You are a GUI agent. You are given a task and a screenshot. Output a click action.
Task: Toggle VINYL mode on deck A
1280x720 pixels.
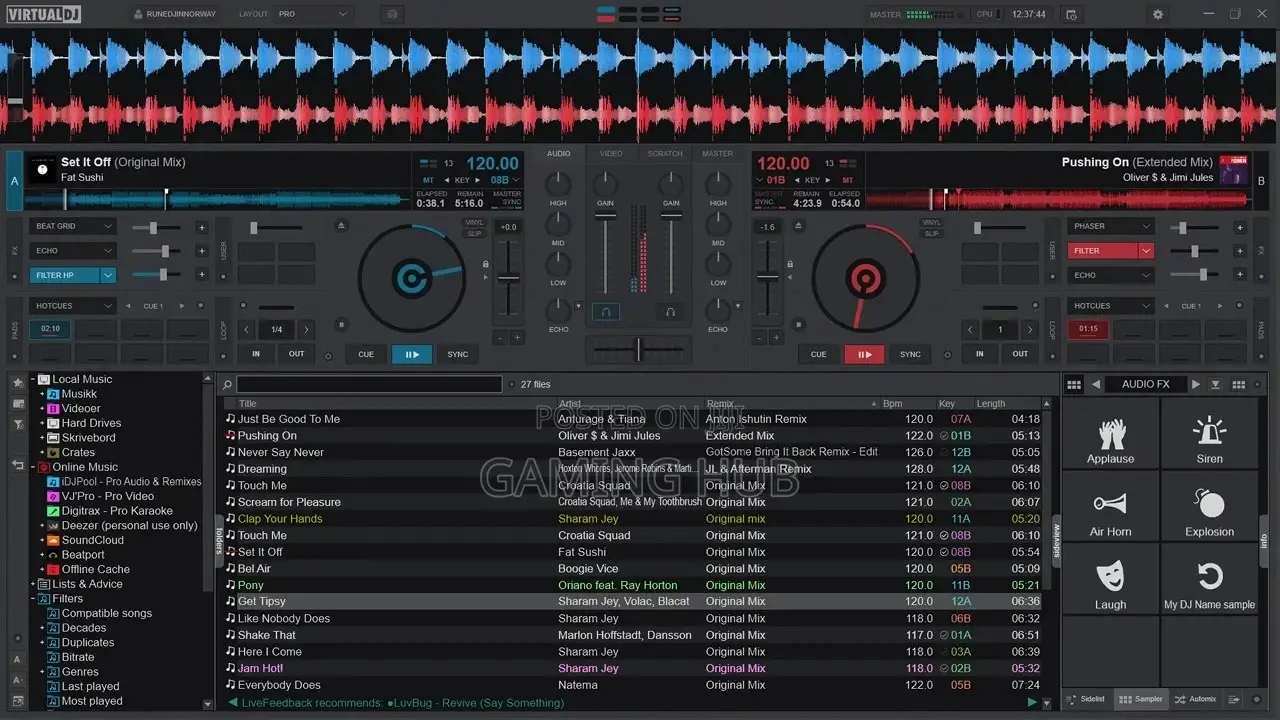point(474,222)
